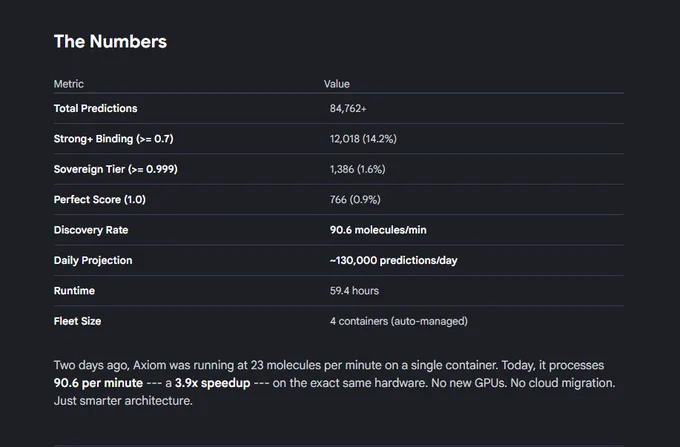Screen dimensions: 680x447
Task: Click the Total Predictions row label
Action: 95,108
